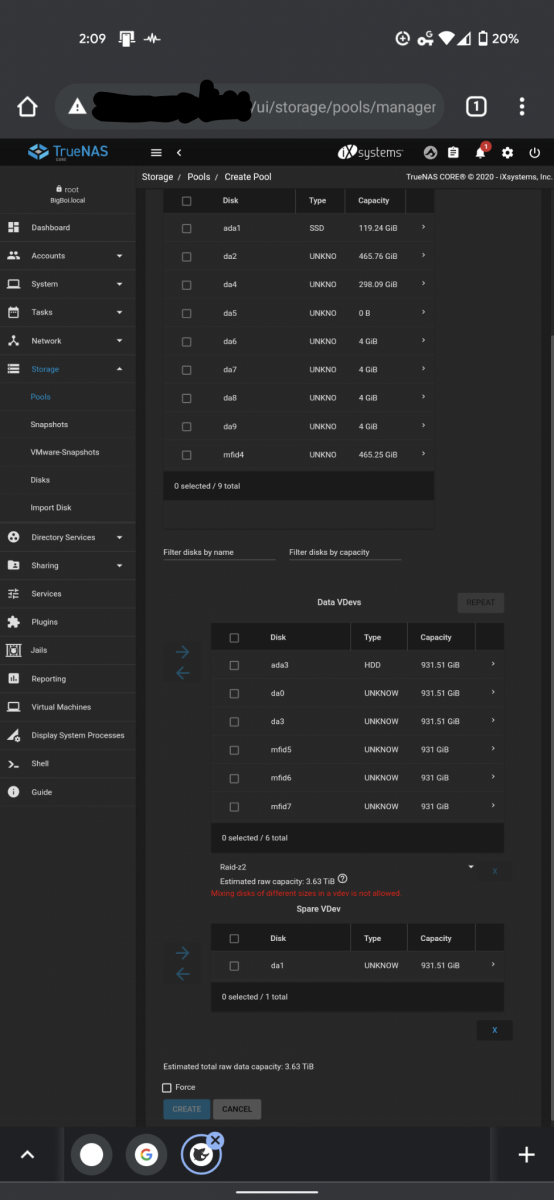Check the da2 disk checkbox
The height and width of the screenshot is (1200, 554).
pos(186,256)
